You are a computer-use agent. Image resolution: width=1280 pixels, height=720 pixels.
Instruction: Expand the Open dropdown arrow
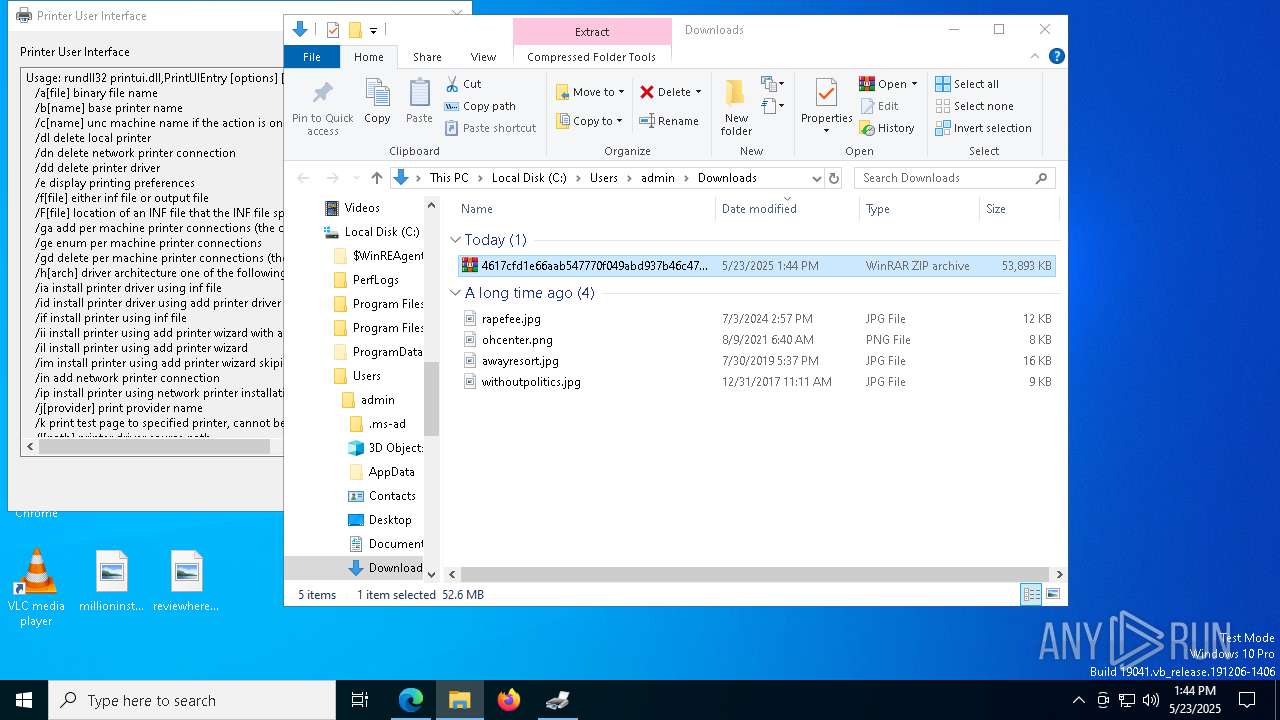pos(914,84)
